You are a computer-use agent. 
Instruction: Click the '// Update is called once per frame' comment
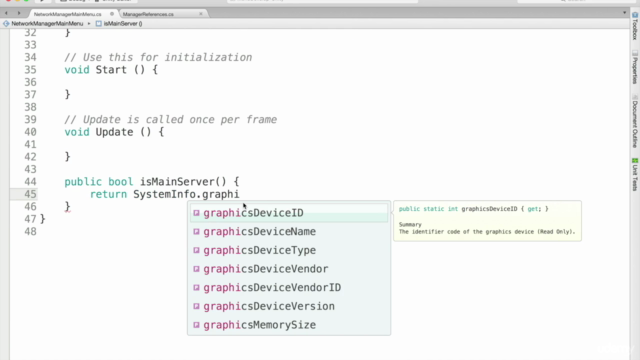click(x=171, y=120)
